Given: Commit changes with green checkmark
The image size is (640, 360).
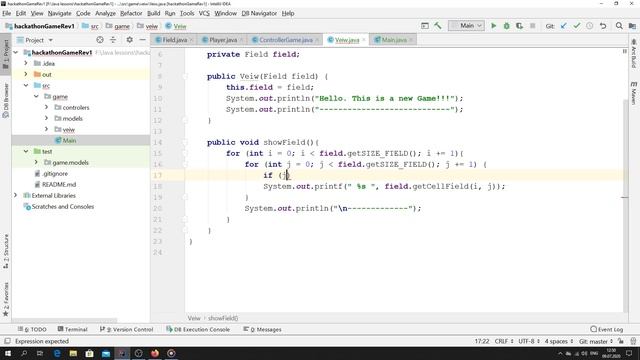Looking at the screenshot, I should 576,26.
